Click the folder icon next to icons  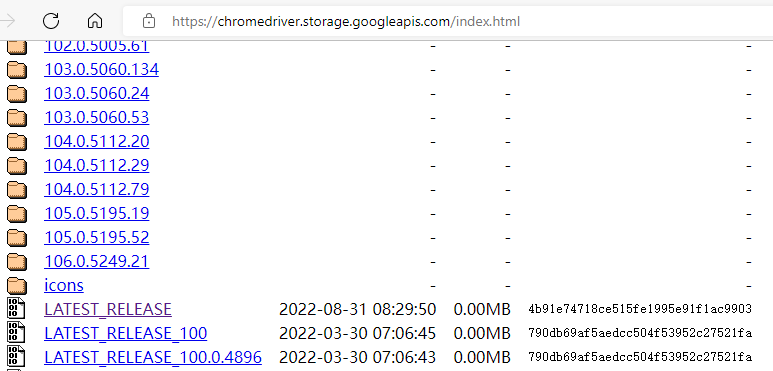(17, 286)
